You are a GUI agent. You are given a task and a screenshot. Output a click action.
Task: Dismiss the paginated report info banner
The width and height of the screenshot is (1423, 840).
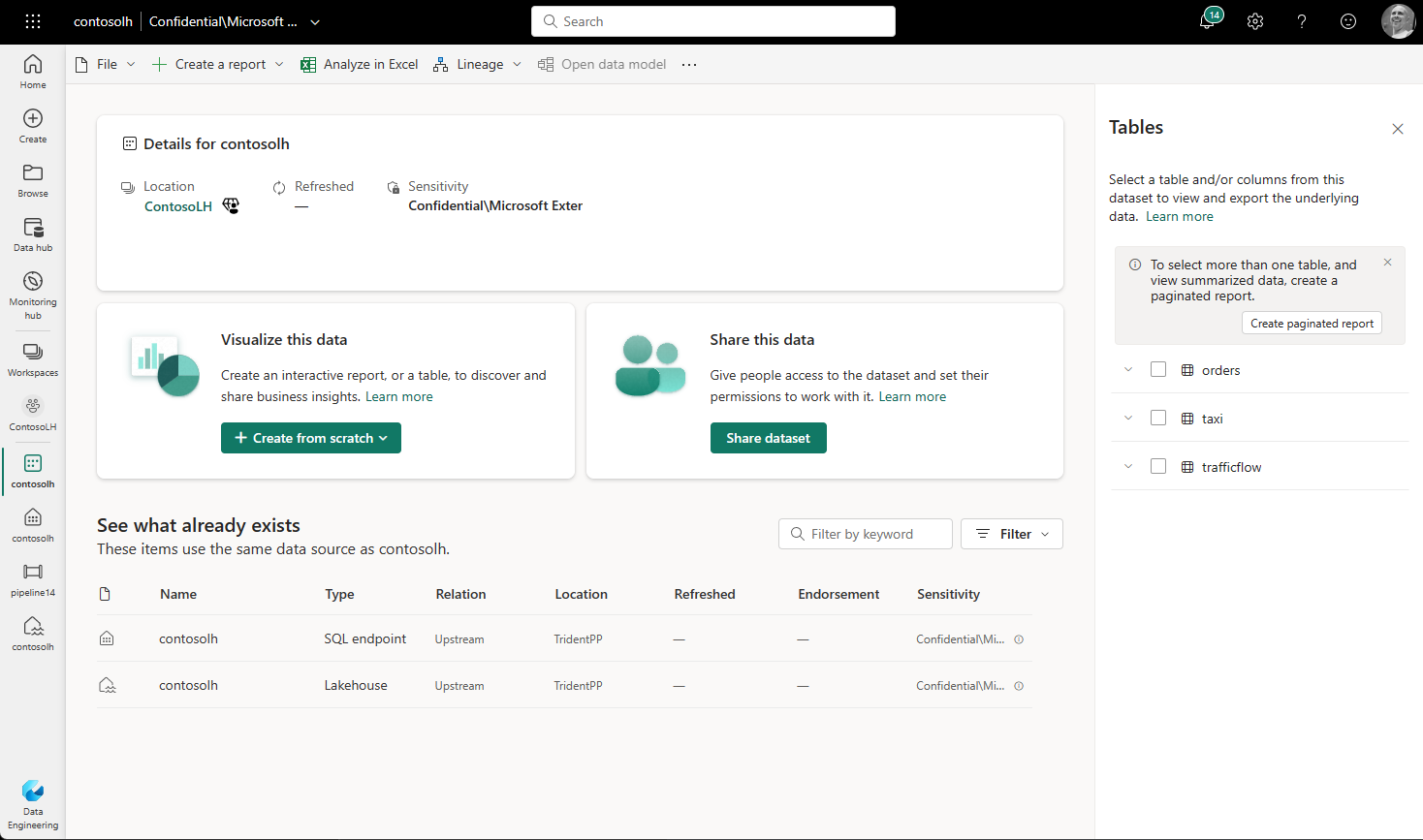pyautogui.click(x=1387, y=263)
